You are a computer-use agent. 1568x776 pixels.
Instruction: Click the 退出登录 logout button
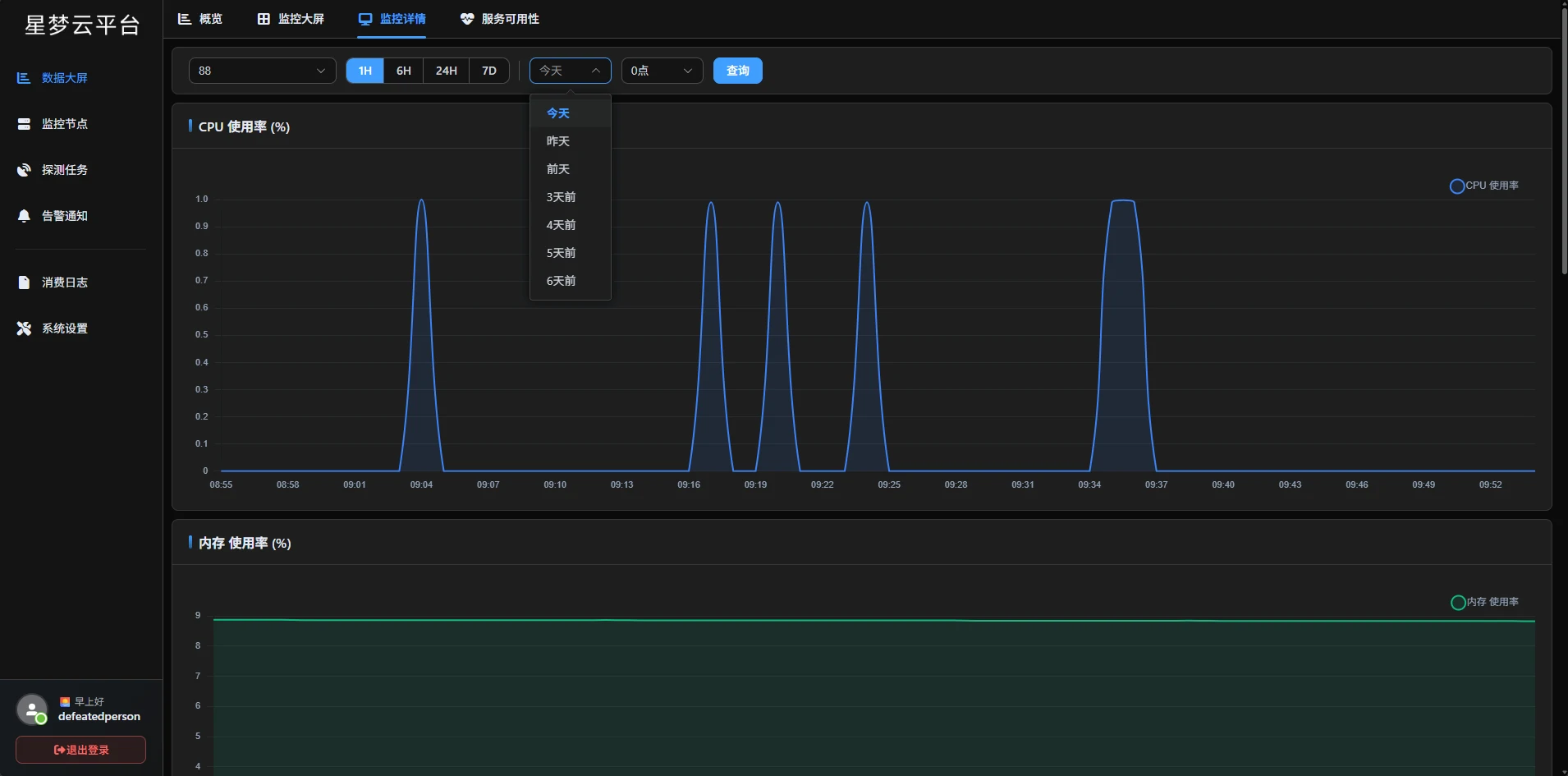[x=80, y=750]
